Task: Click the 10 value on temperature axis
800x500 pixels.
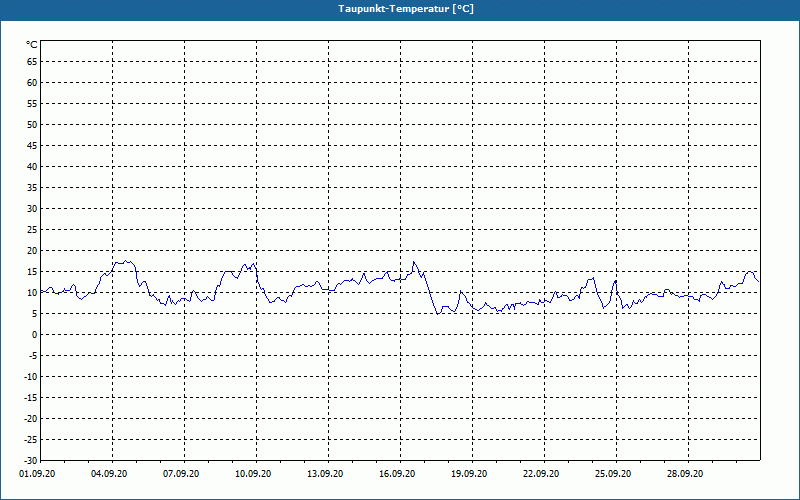Action: click(32, 293)
